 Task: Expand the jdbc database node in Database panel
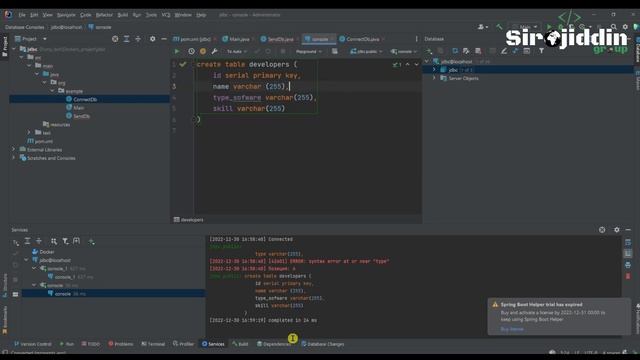click(434, 70)
